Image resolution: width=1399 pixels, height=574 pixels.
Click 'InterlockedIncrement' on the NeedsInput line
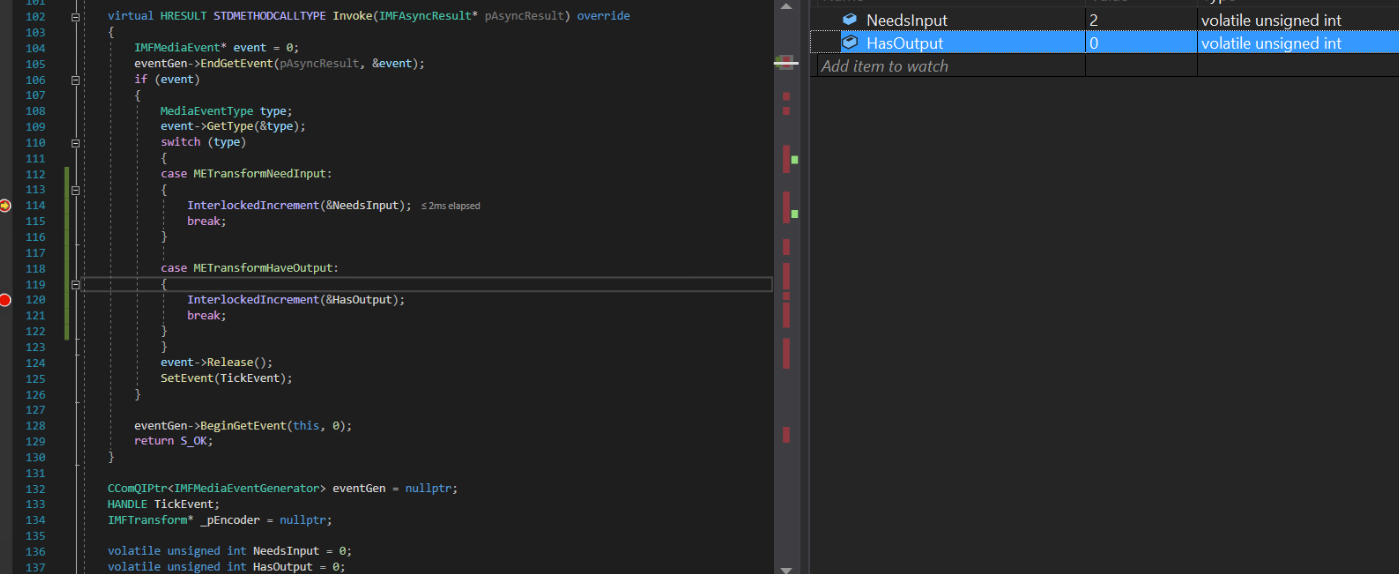[253, 205]
